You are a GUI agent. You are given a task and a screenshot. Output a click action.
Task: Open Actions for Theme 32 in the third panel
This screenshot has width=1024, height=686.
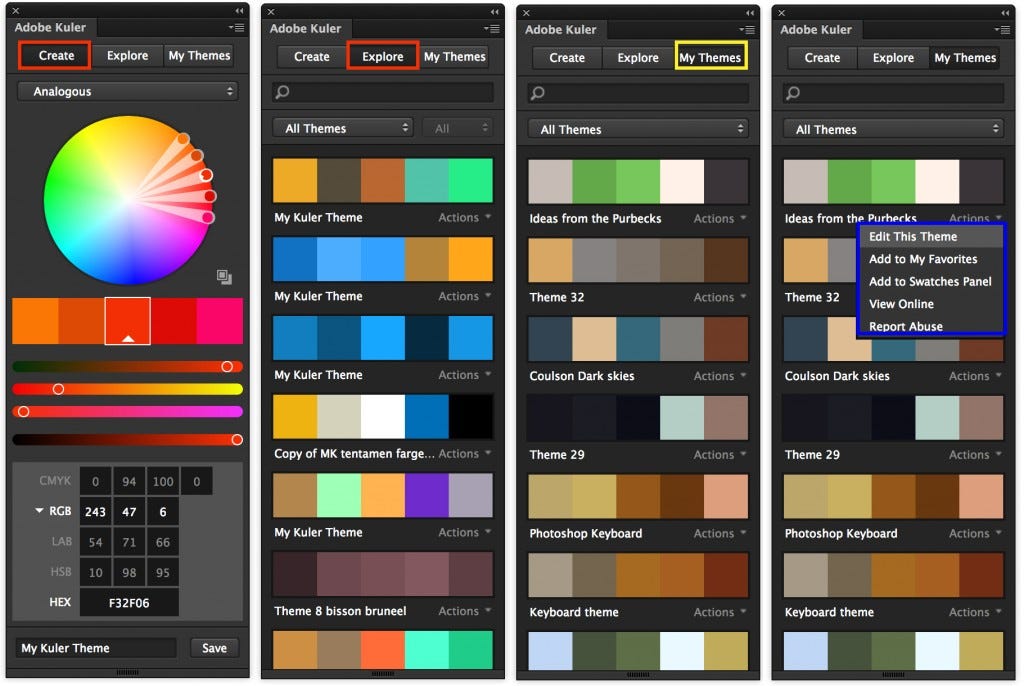pyautogui.click(x=720, y=297)
